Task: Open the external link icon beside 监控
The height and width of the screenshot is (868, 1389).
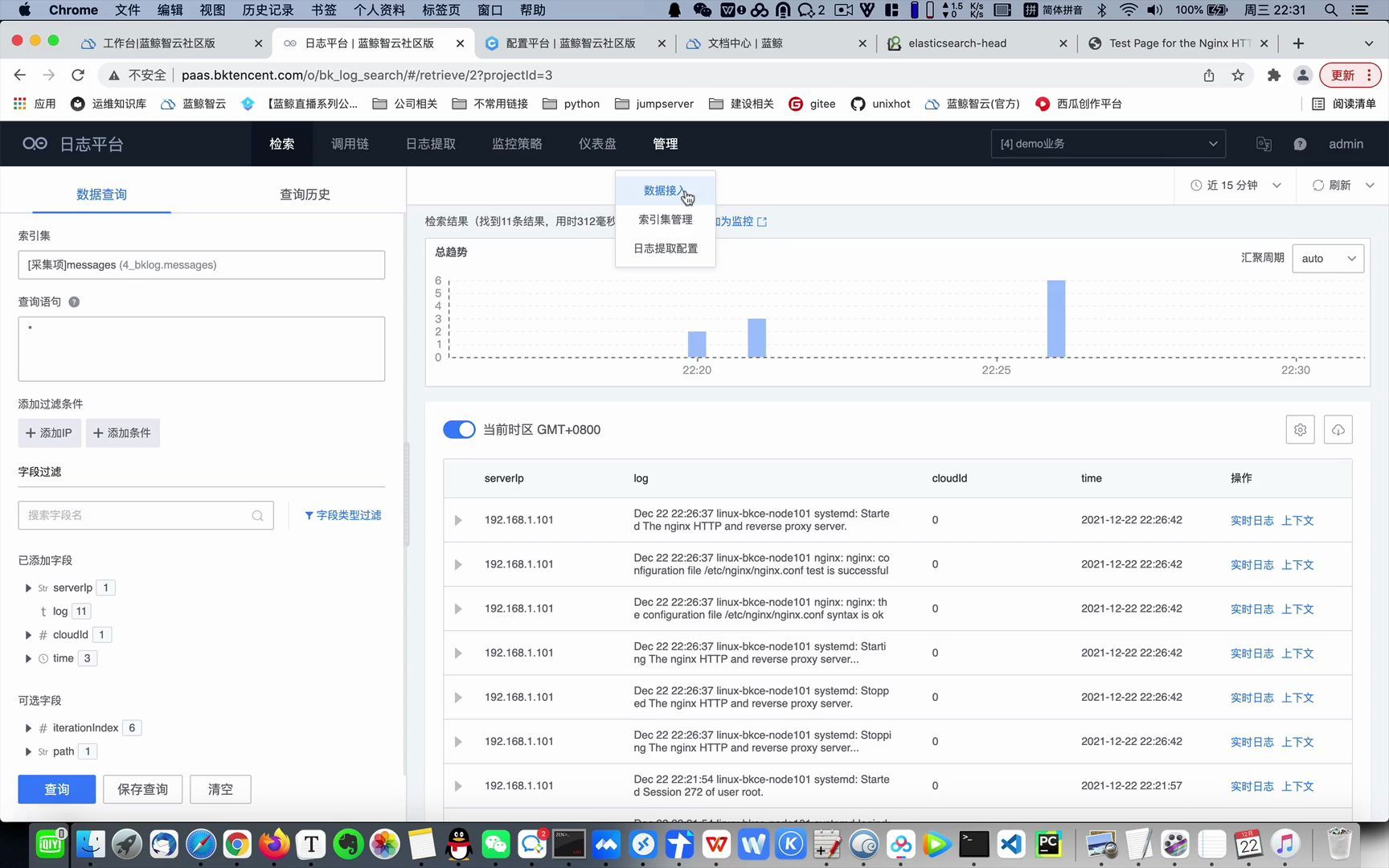Action: point(762,222)
